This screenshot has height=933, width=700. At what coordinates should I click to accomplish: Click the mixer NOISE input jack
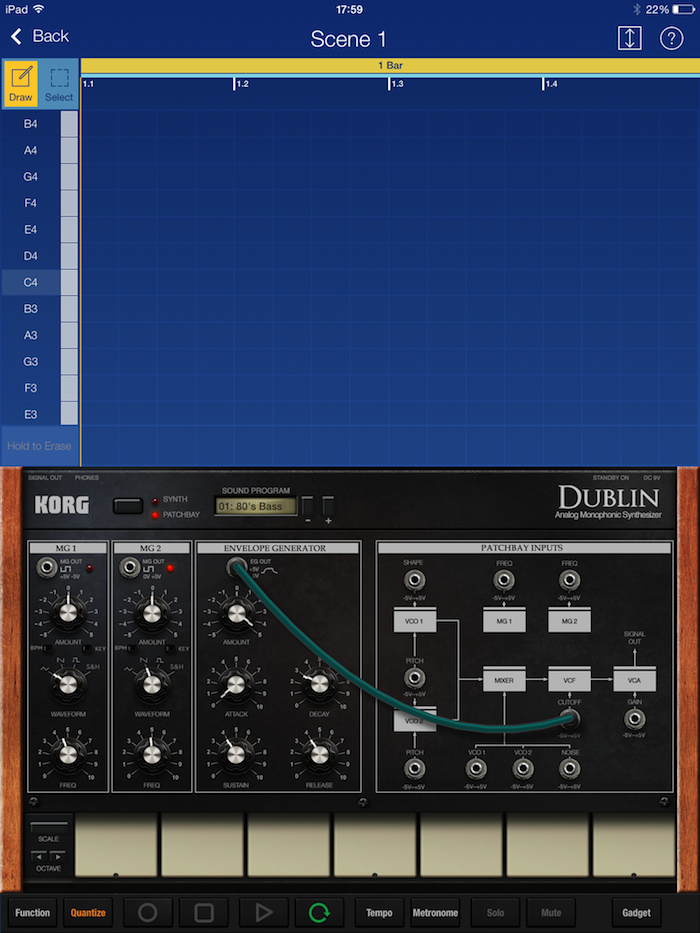[570, 769]
